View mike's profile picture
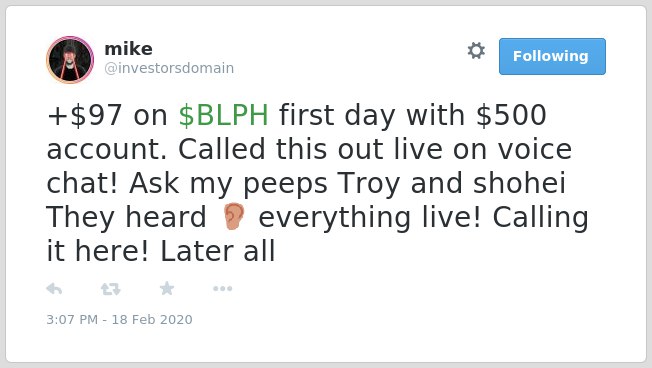Image resolution: width=652 pixels, height=368 pixels. pos(70,60)
